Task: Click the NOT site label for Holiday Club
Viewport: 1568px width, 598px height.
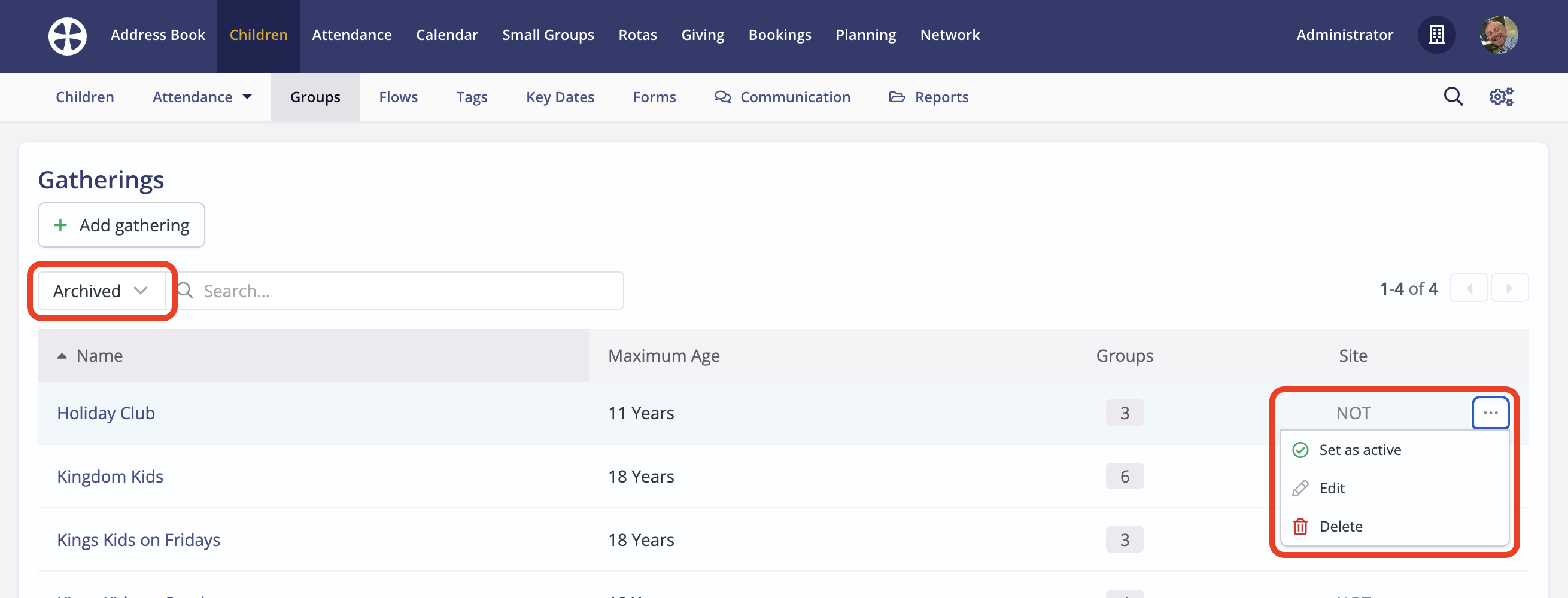Action: pos(1353,414)
